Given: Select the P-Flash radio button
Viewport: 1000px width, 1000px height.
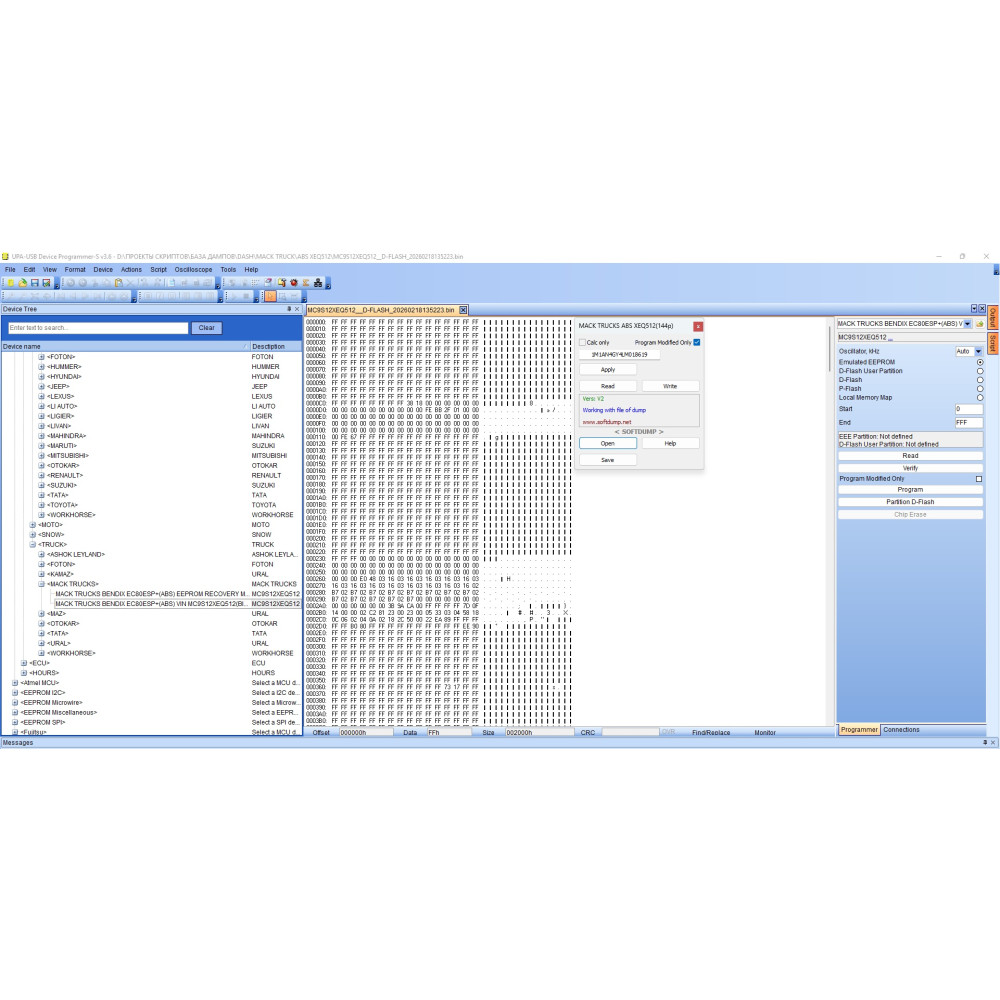Looking at the screenshot, I should tap(980, 389).
